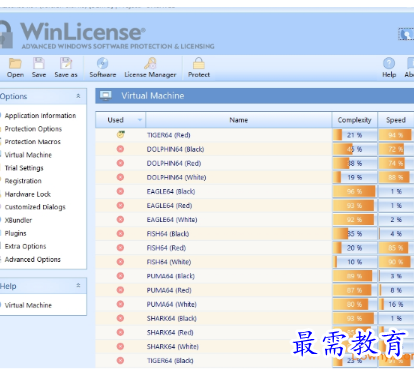
Task: Open Advanced Options
Action: click(33, 259)
